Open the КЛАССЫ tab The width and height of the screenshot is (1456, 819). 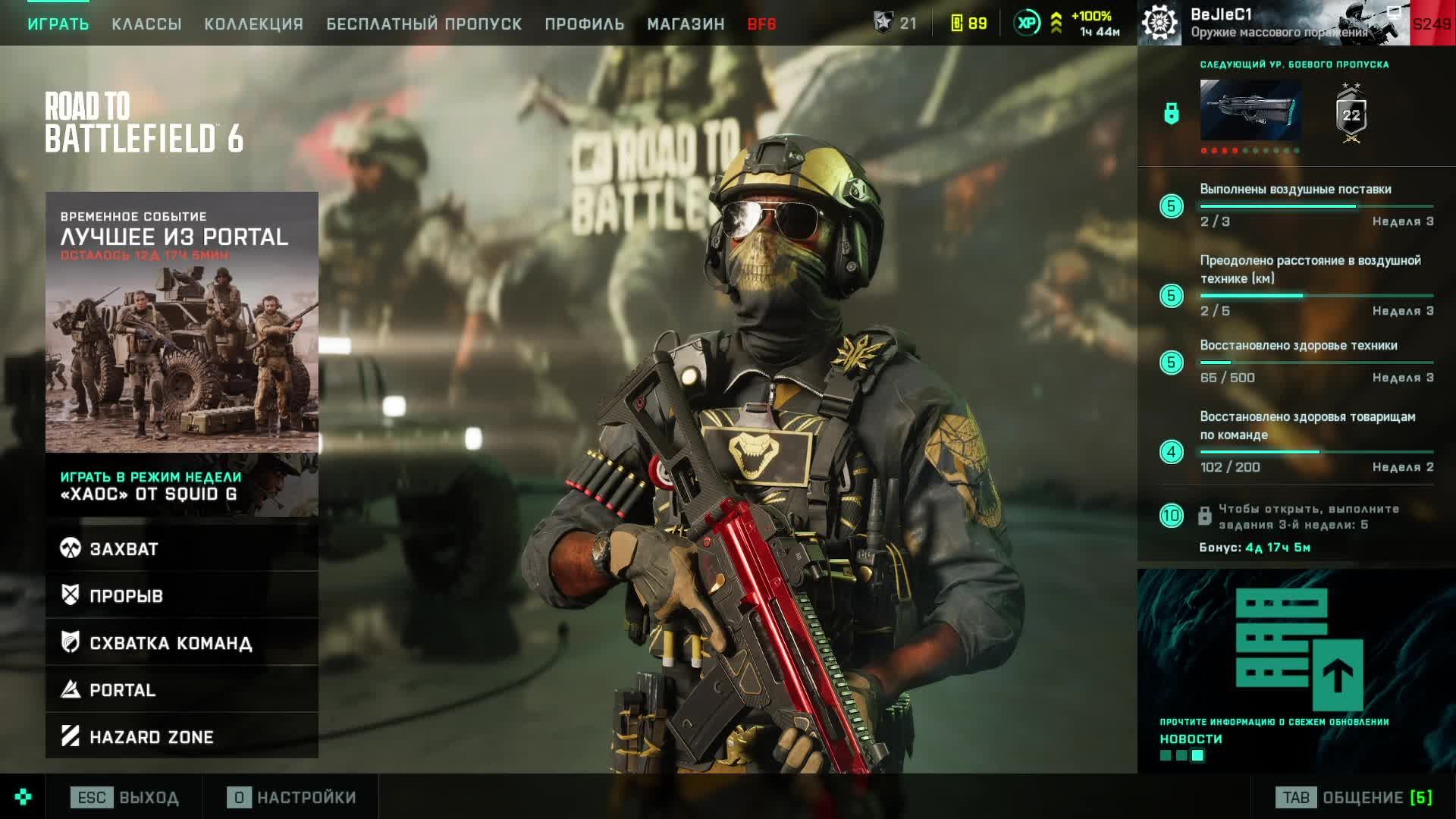[146, 24]
